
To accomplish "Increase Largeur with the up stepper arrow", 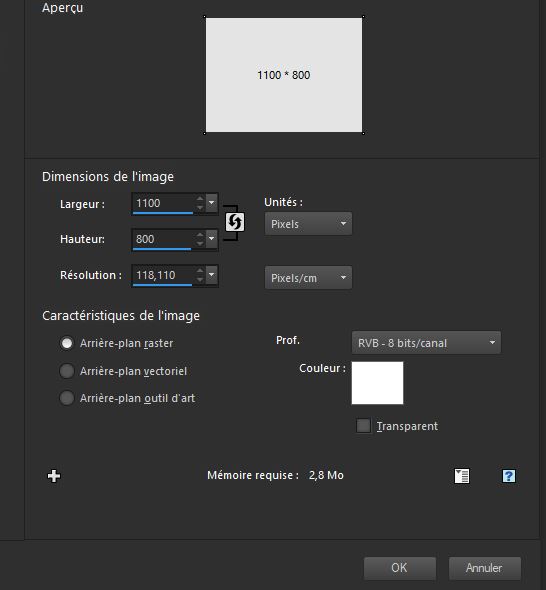I will click(x=200, y=199).
